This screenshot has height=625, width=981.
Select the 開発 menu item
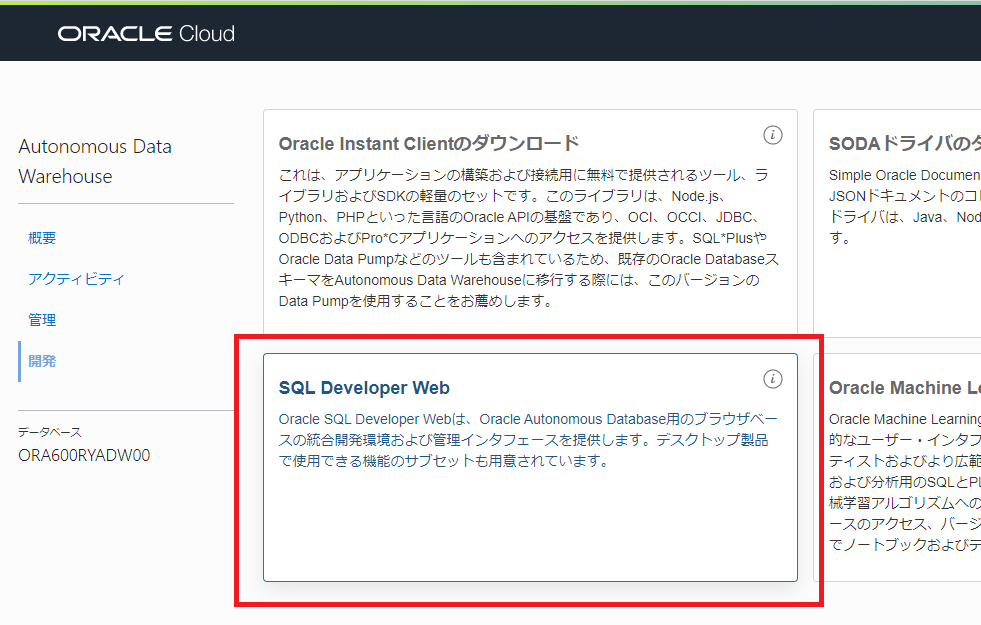pyautogui.click(x=42, y=361)
